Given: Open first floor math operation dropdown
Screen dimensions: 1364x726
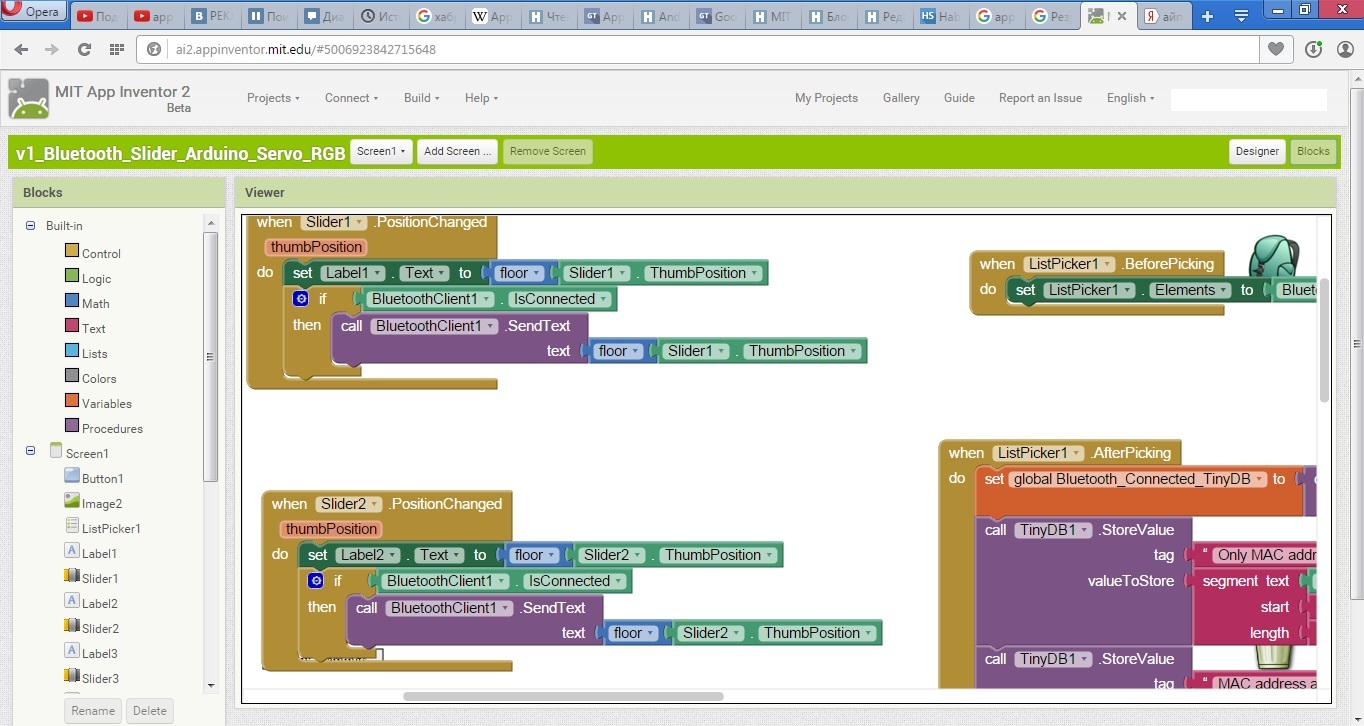Looking at the screenshot, I should point(521,273).
